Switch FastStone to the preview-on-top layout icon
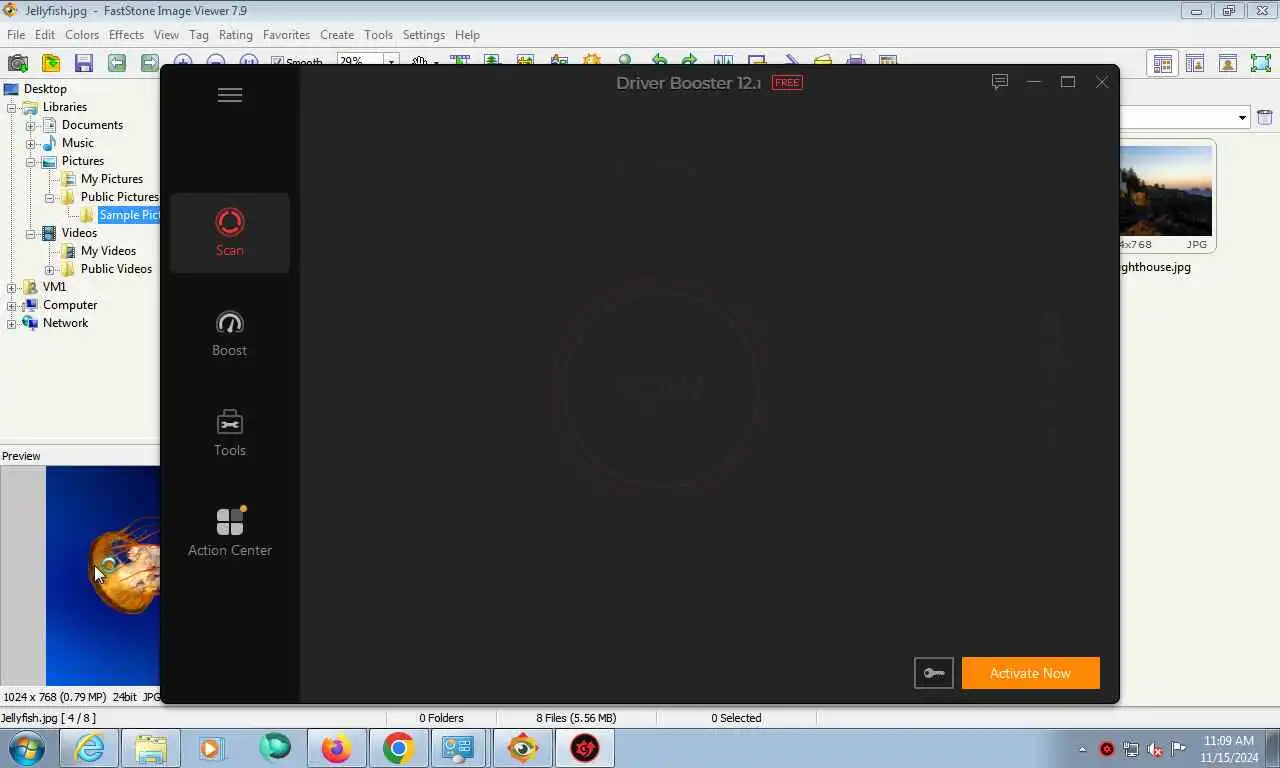The width and height of the screenshot is (1280, 768). (1228, 63)
